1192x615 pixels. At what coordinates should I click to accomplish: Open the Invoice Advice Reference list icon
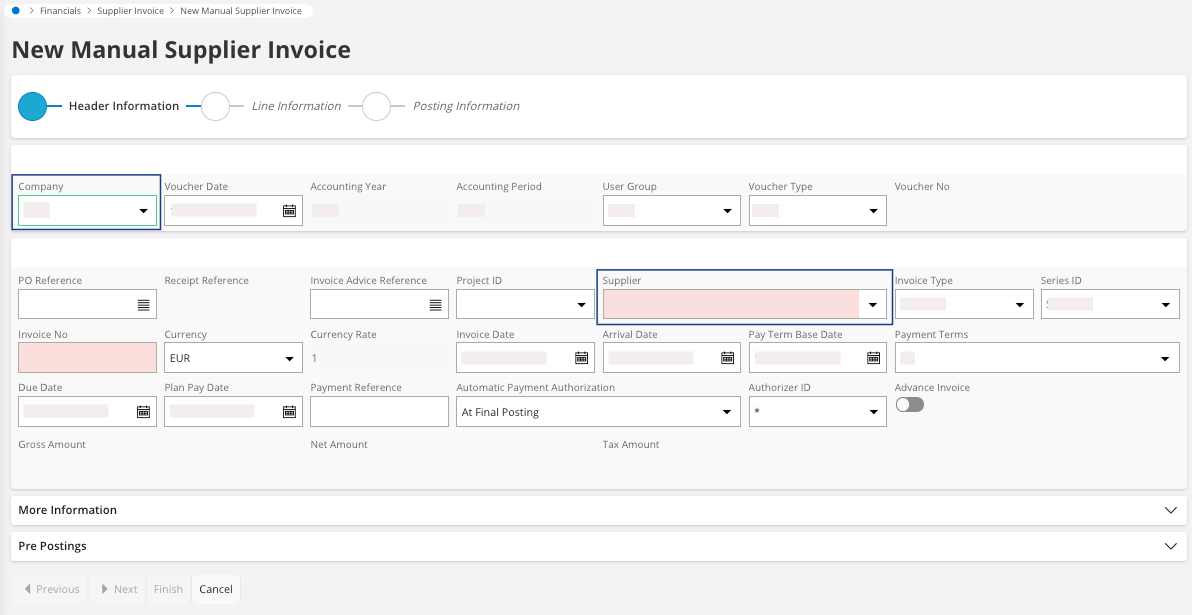(435, 304)
